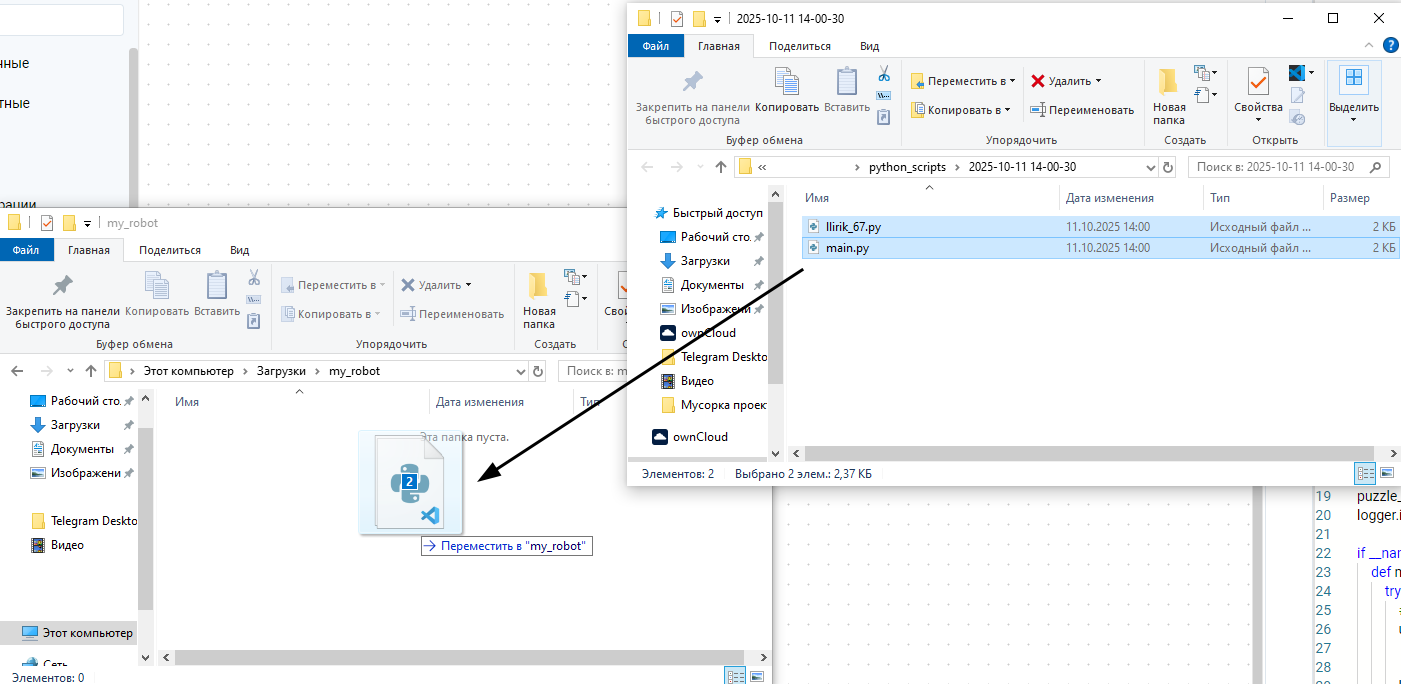Click the Copy icon in 2025-10-11 window ribbon

[787, 89]
